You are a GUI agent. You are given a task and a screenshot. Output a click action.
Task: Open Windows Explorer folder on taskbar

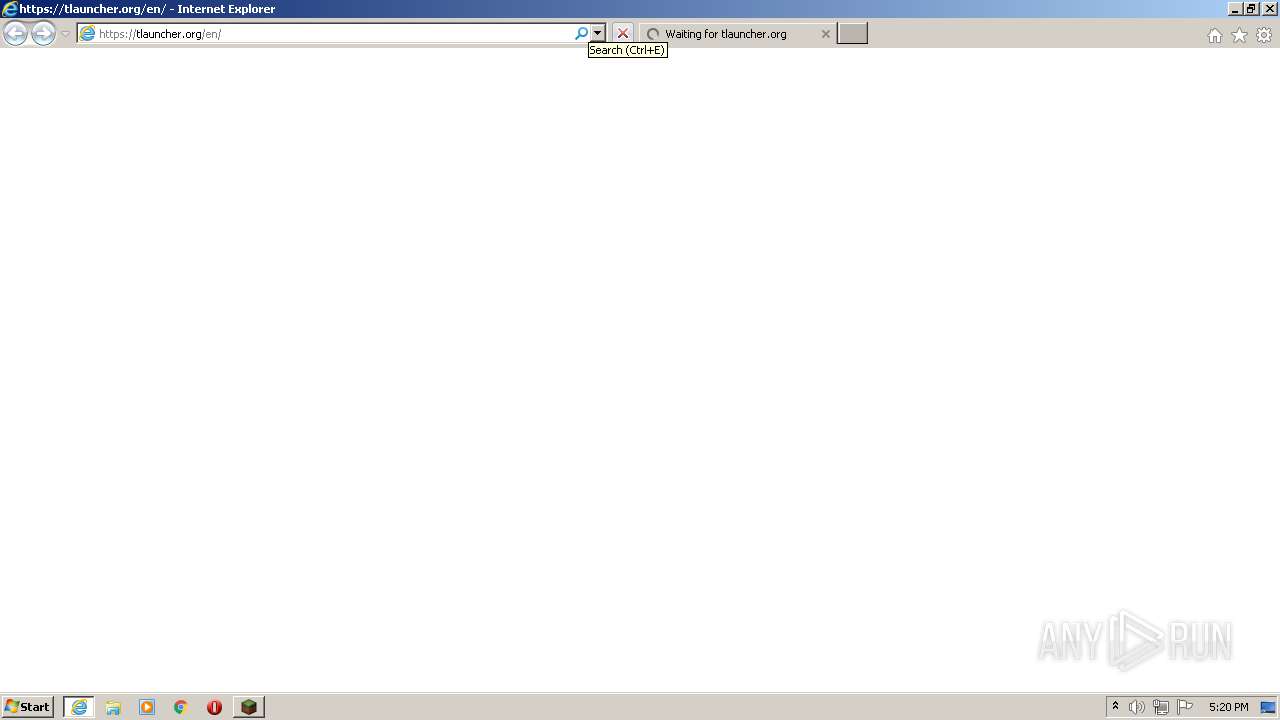(113, 707)
